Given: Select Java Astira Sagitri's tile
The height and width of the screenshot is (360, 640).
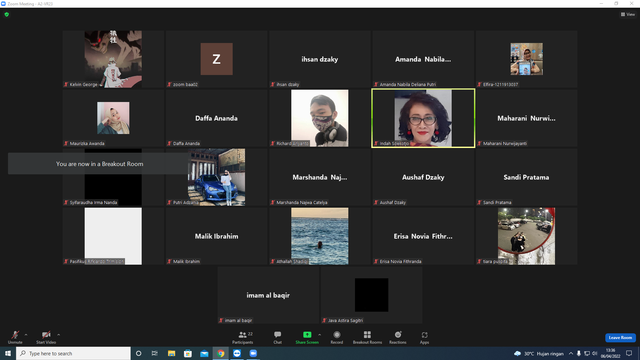Looking at the screenshot, I should pyautogui.click(x=371, y=295).
